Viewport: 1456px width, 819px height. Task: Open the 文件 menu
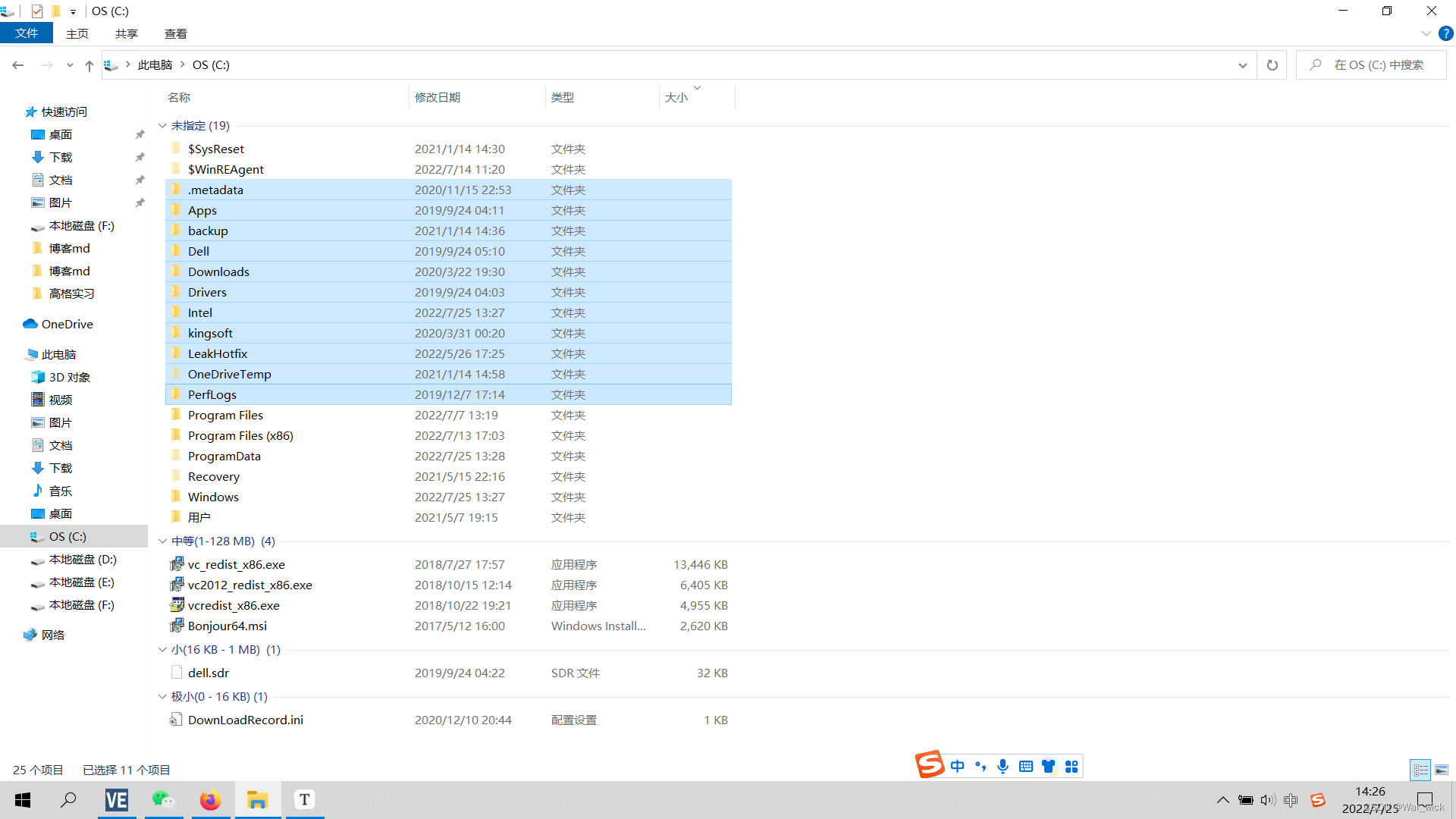click(27, 33)
